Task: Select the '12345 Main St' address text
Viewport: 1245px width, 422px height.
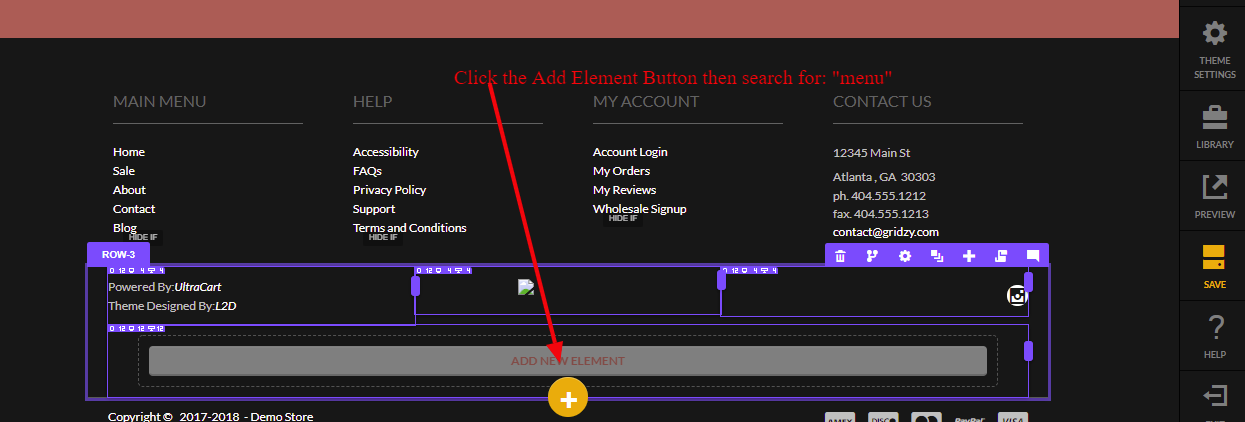Action: point(872,153)
